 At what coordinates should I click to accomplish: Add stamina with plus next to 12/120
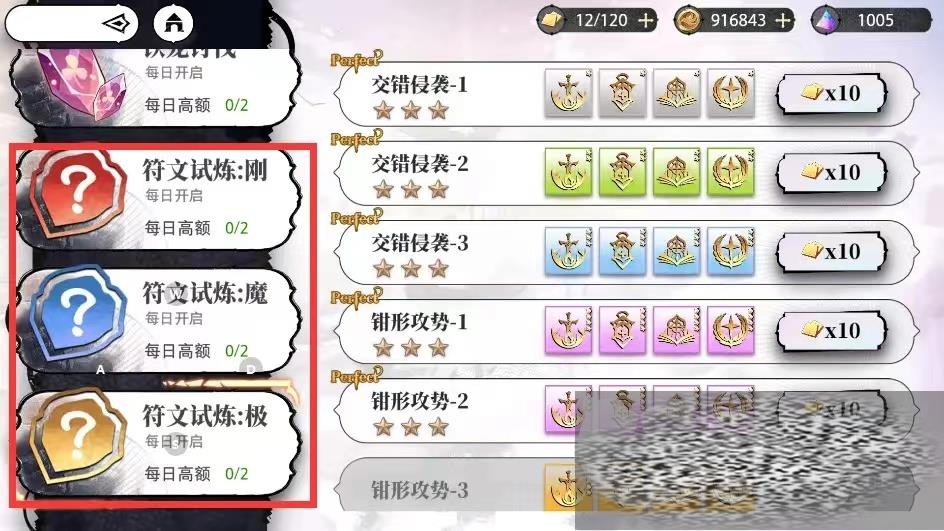645,20
